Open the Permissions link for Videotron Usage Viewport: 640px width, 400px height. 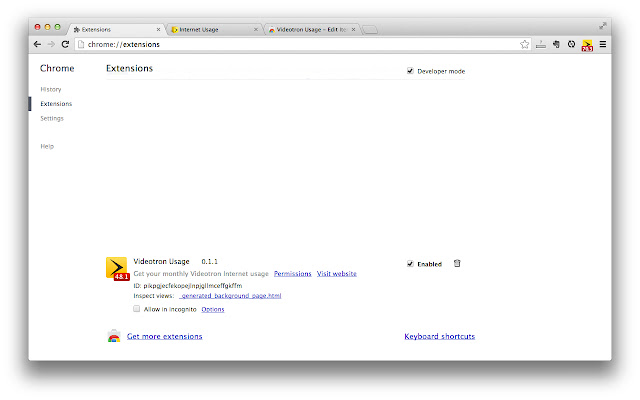click(292, 273)
